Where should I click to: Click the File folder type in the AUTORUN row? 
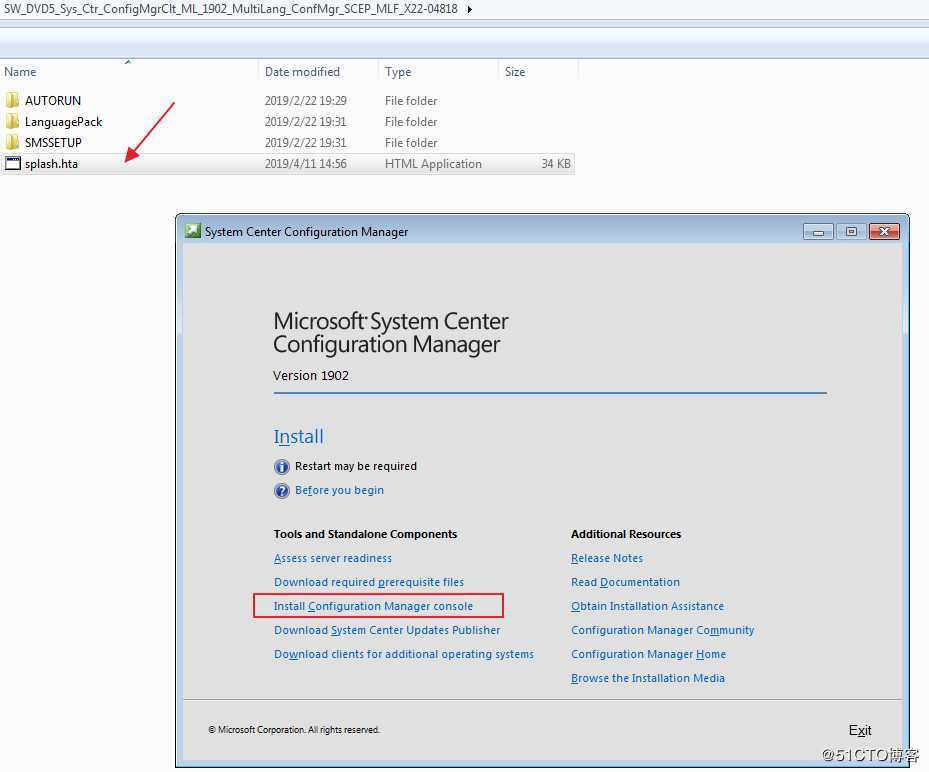[x=411, y=101]
